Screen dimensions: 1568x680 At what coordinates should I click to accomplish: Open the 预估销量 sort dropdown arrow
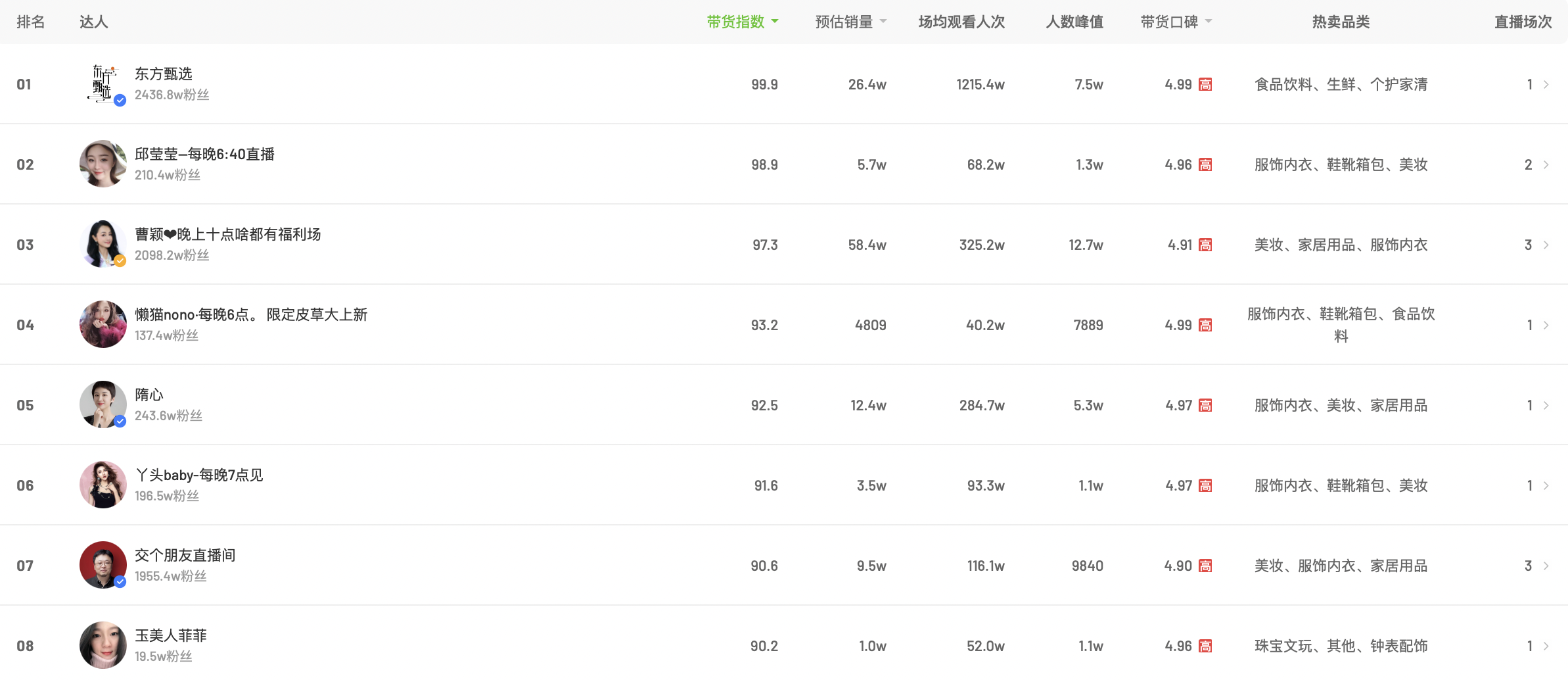[x=883, y=22]
